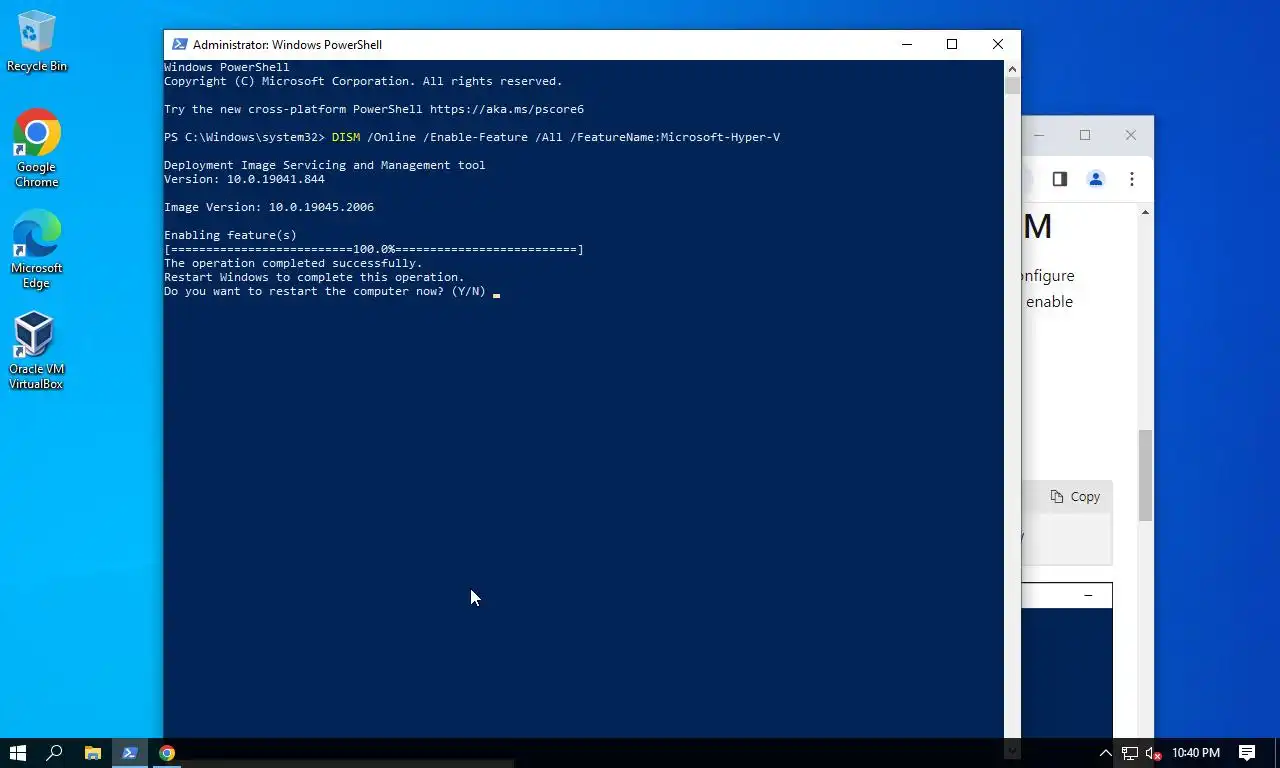Show hidden system tray icons
The image size is (1280, 768).
[x=1105, y=753]
